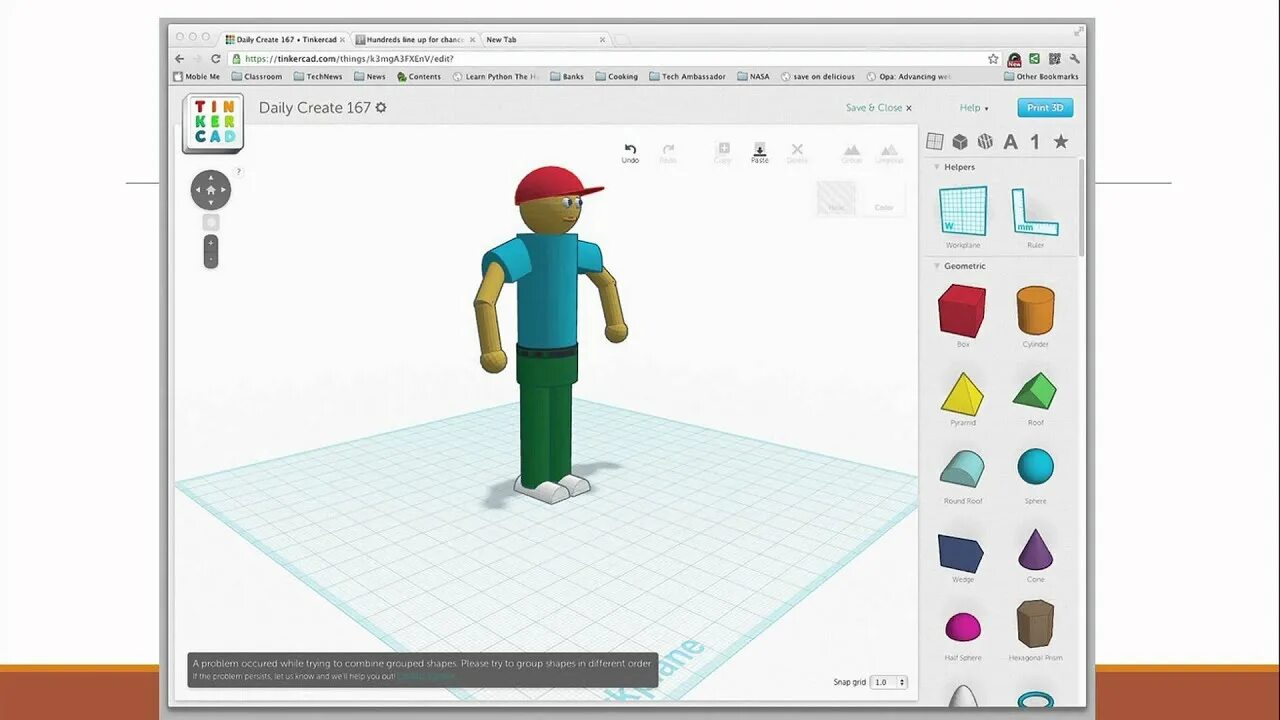Viewport: 1280px width, 720px height.
Task: Select the green Roof shape
Action: click(1035, 397)
